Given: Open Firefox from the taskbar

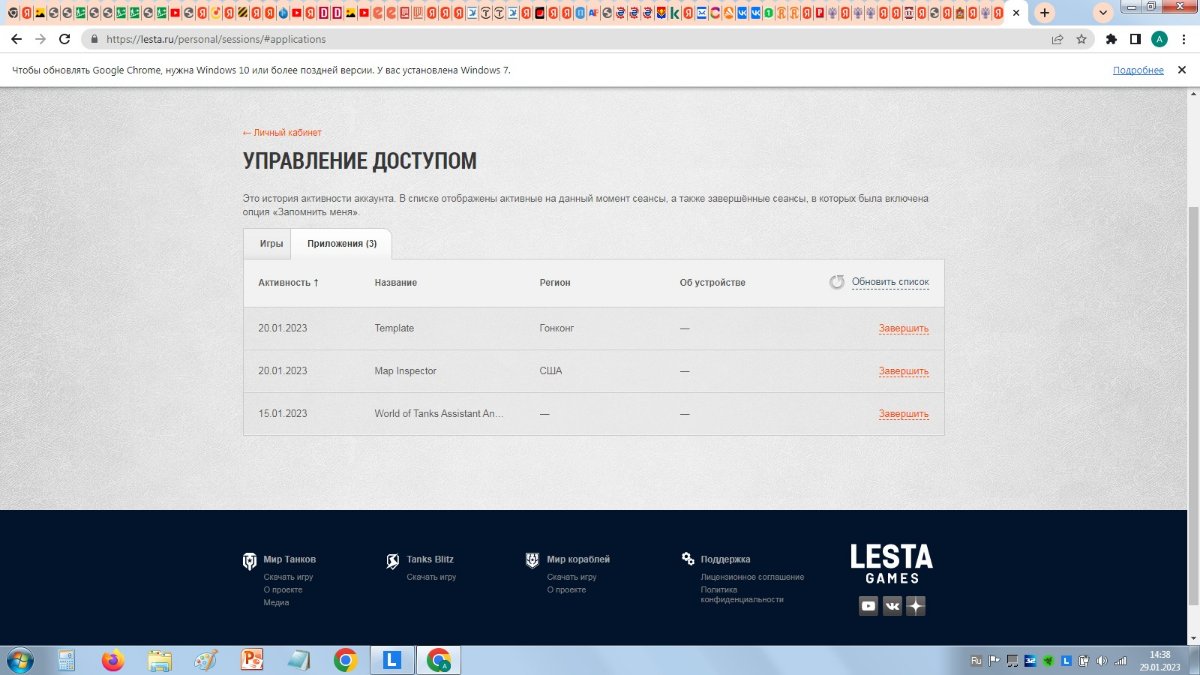Looking at the screenshot, I should pos(112,660).
